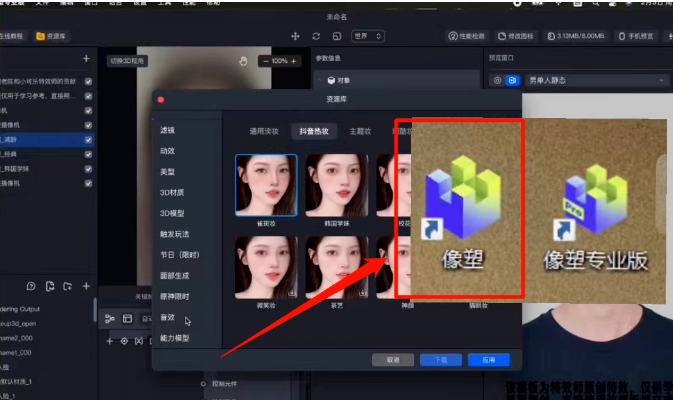Select the move transform tool
Viewport: 673px width, 400px height.
pyautogui.click(x=295, y=36)
